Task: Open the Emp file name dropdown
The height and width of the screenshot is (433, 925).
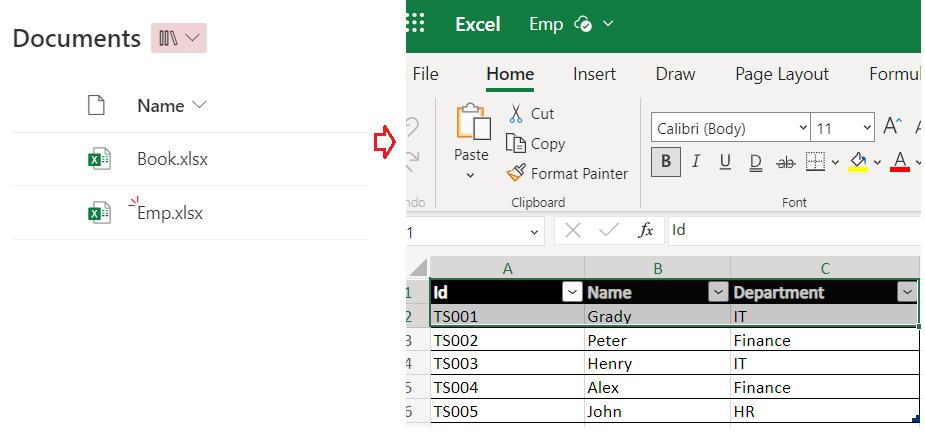Action: pyautogui.click(x=608, y=24)
